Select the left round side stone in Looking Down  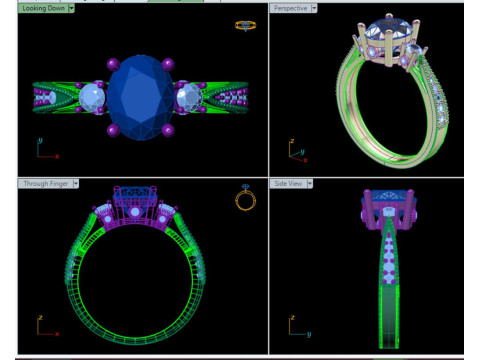[x=92, y=97]
